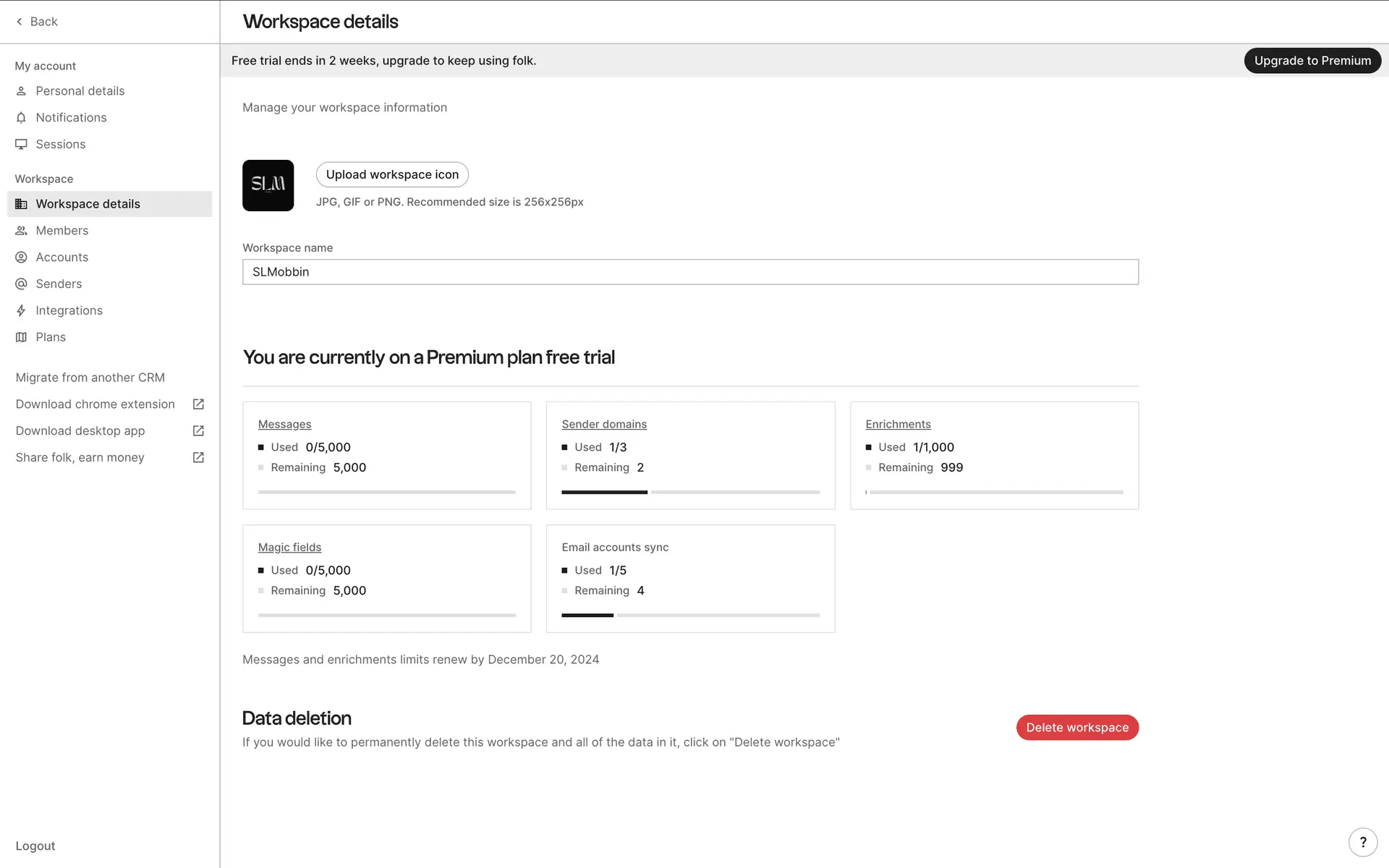Click the Personal details person icon
The height and width of the screenshot is (868, 1389).
[x=21, y=91]
